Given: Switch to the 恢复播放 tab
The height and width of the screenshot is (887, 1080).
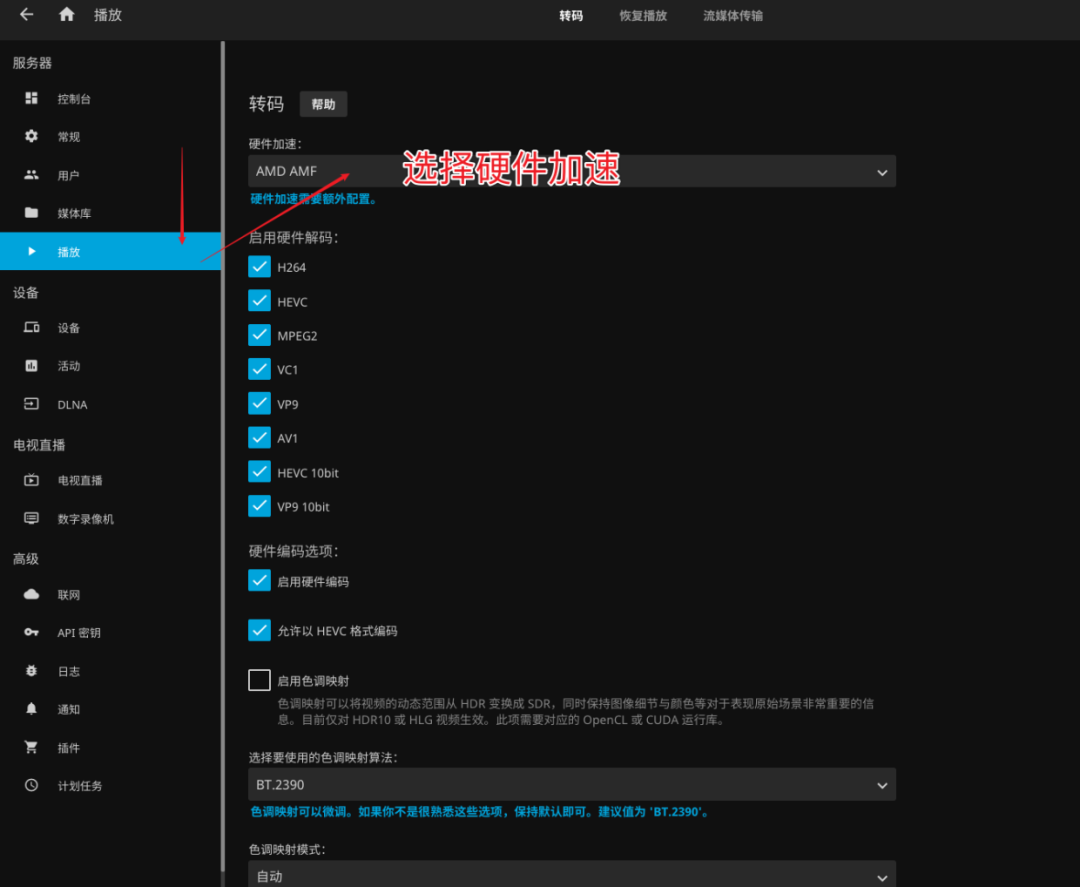Looking at the screenshot, I should point(643,15).
